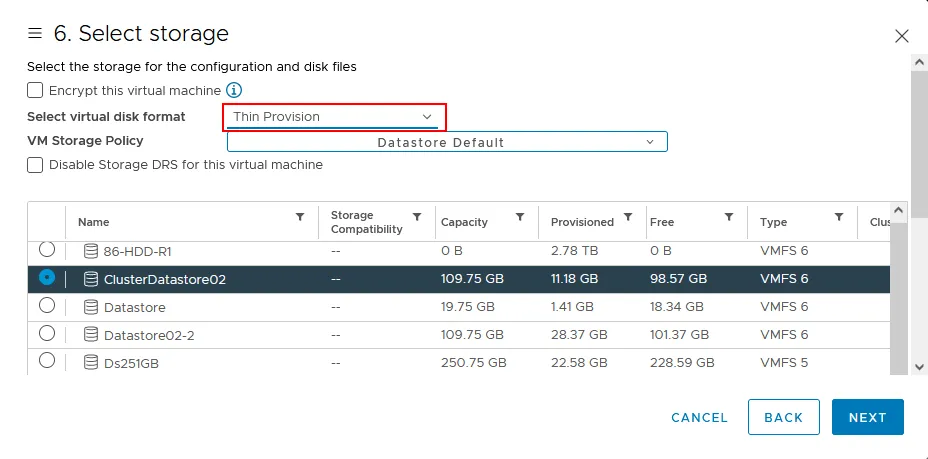Open the hamburger menu beside step title
928x459 pixels.
(x=35, y=34)
